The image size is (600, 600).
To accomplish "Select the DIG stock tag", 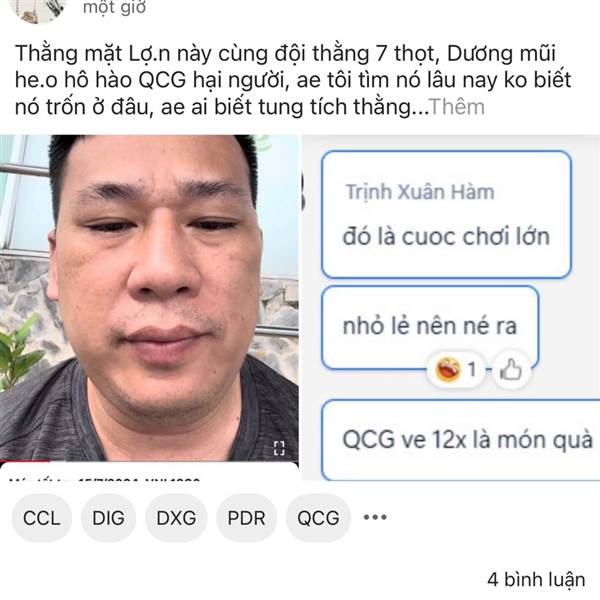I will (108, 518).
